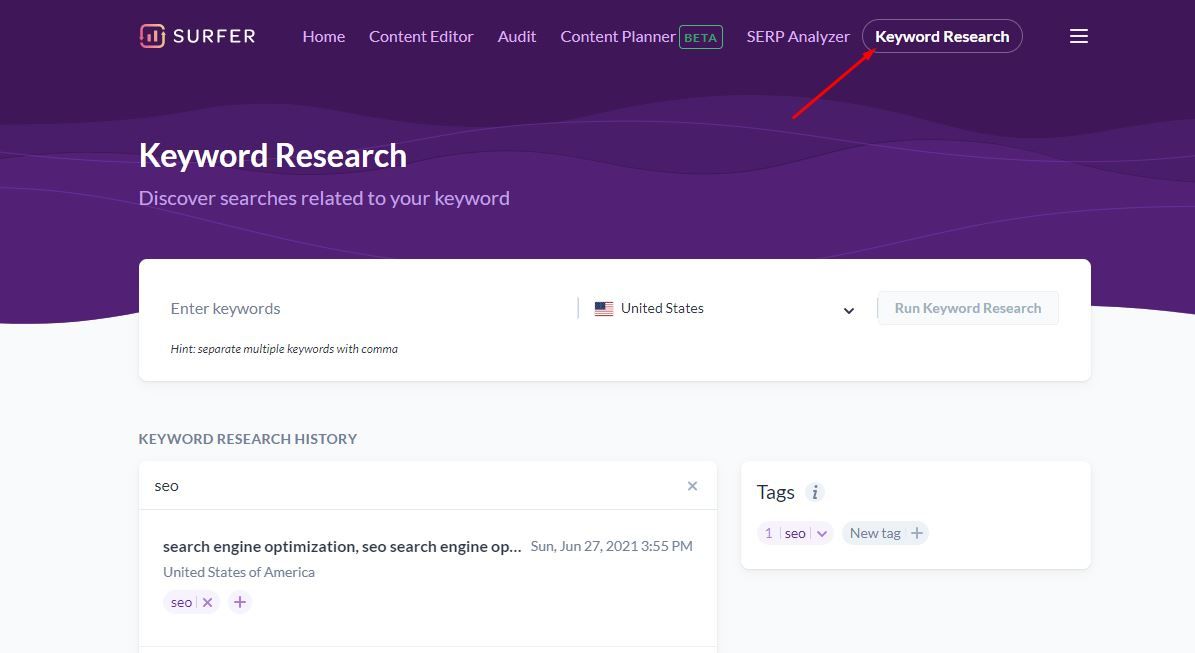This screenshot has height=653, width=1195.
Task: Open Content Planner beta
Action: (x=641, y=37)
